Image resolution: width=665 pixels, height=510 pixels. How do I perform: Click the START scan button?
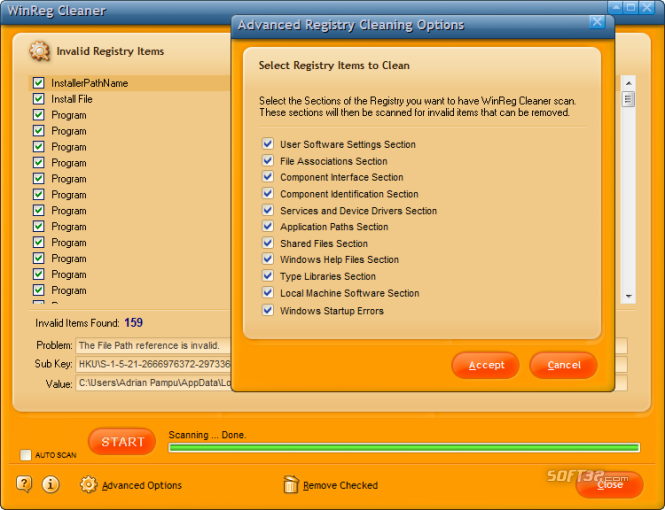pos(122,441)
